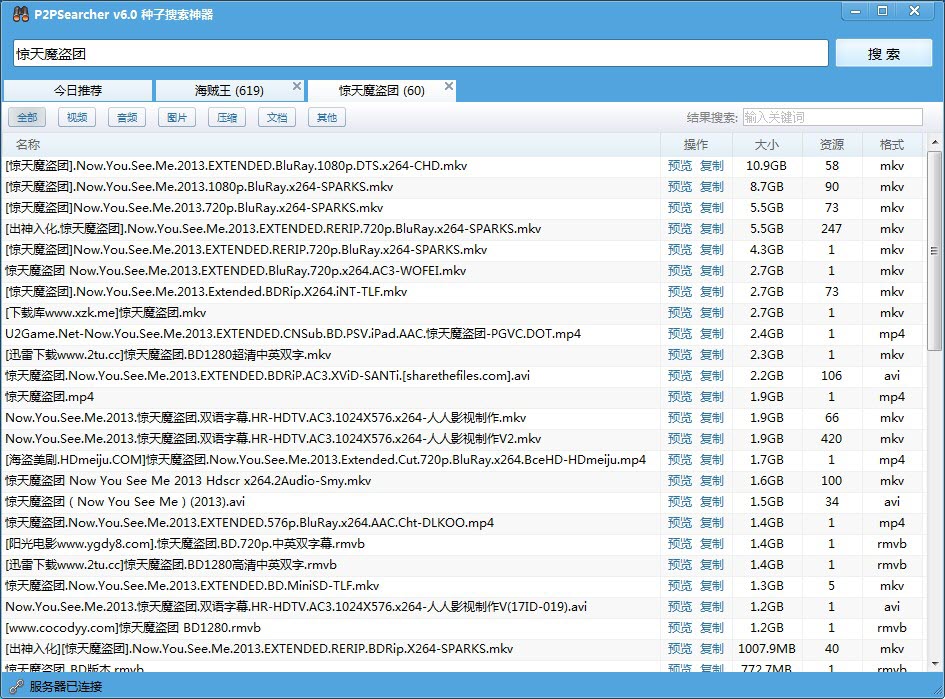Viewport: 945px width, 699px height.
Task: Filter results by 音频 (audio)
Action: coord(126,117)
